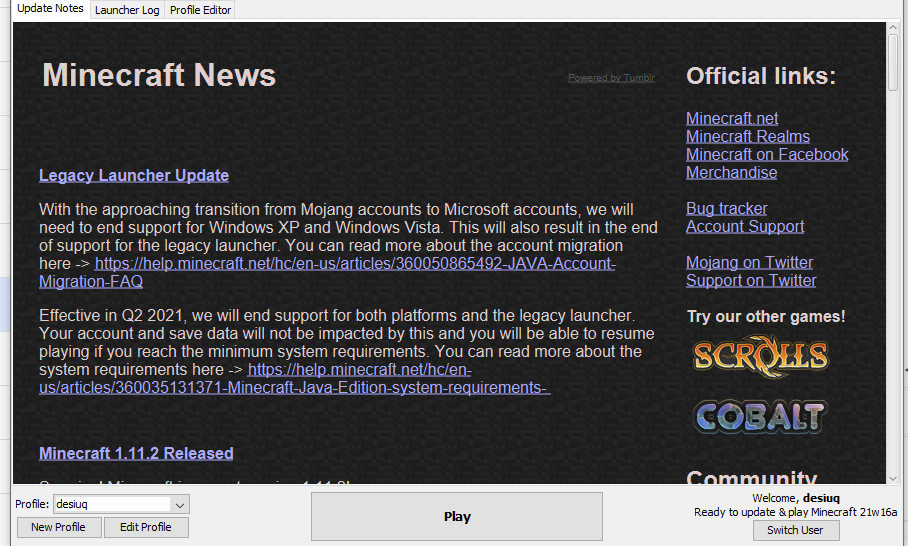This screenshot has width=908, height=546.
Task: Open the Minecraft on Facebook link
Action: pos(767,155)
